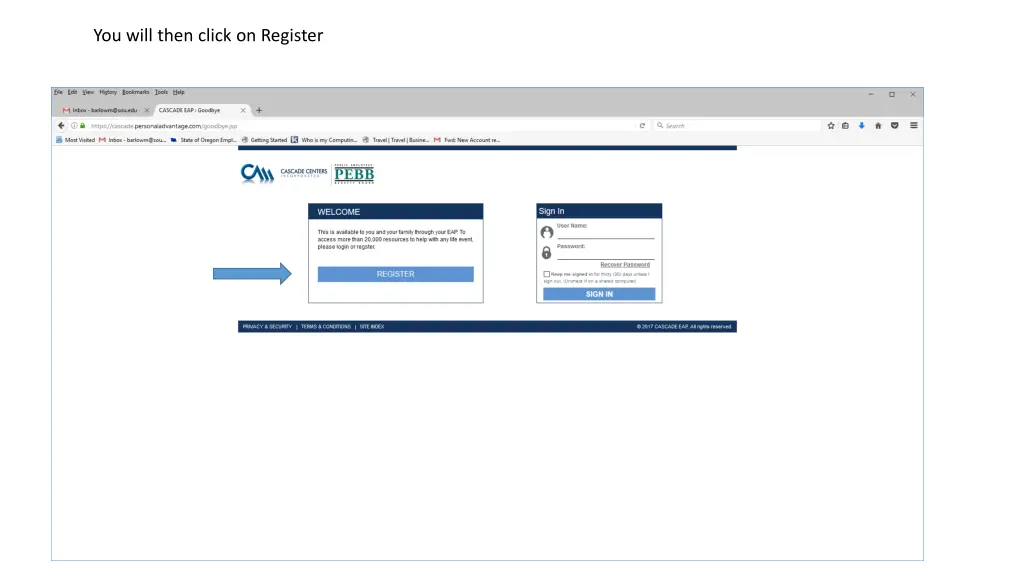Click the Recover Password link
Image resolution: width=1024 pixels, height=576 pixels.
click(625, 264)
